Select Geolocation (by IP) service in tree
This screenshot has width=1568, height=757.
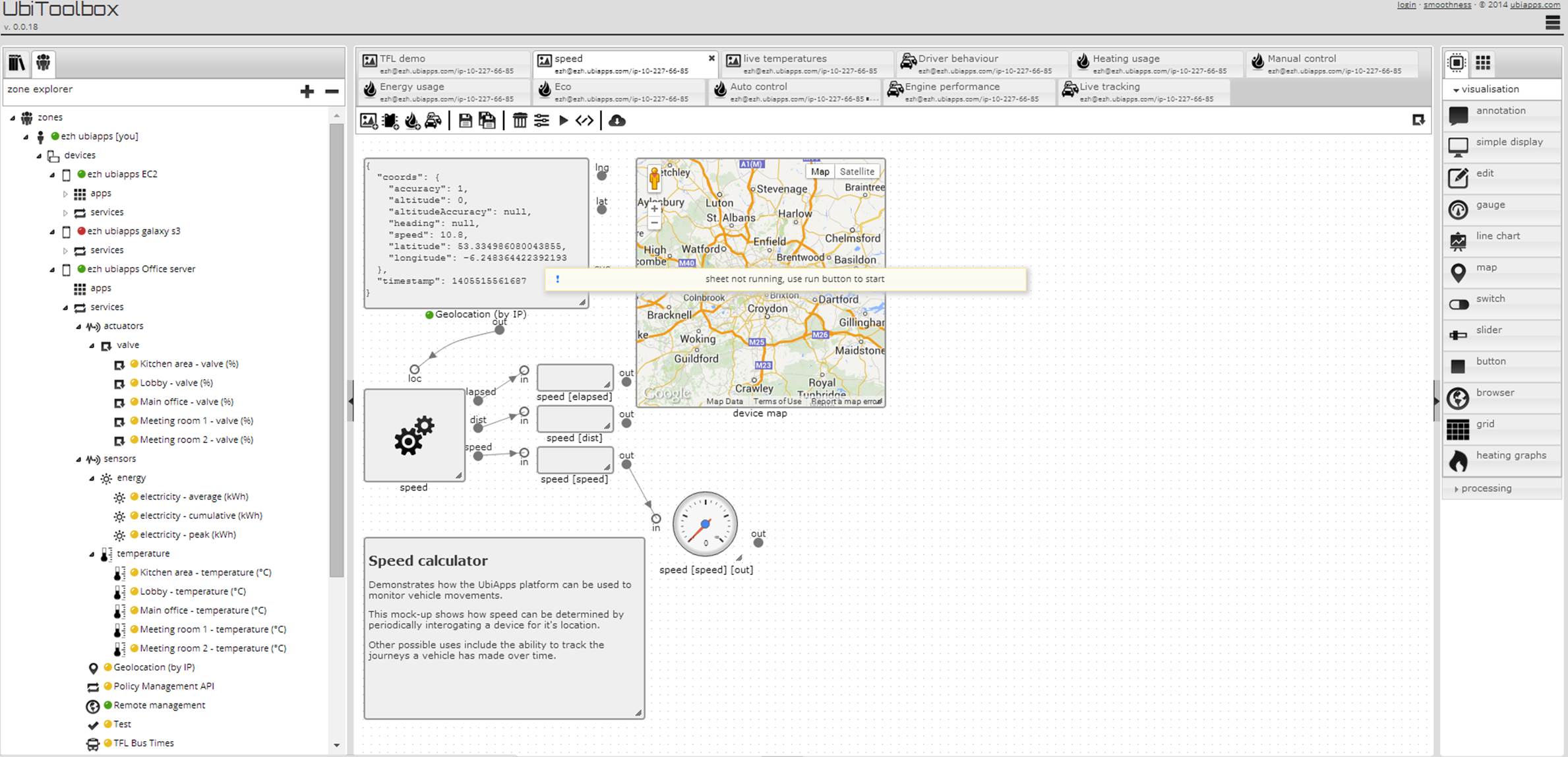point(154,667)
